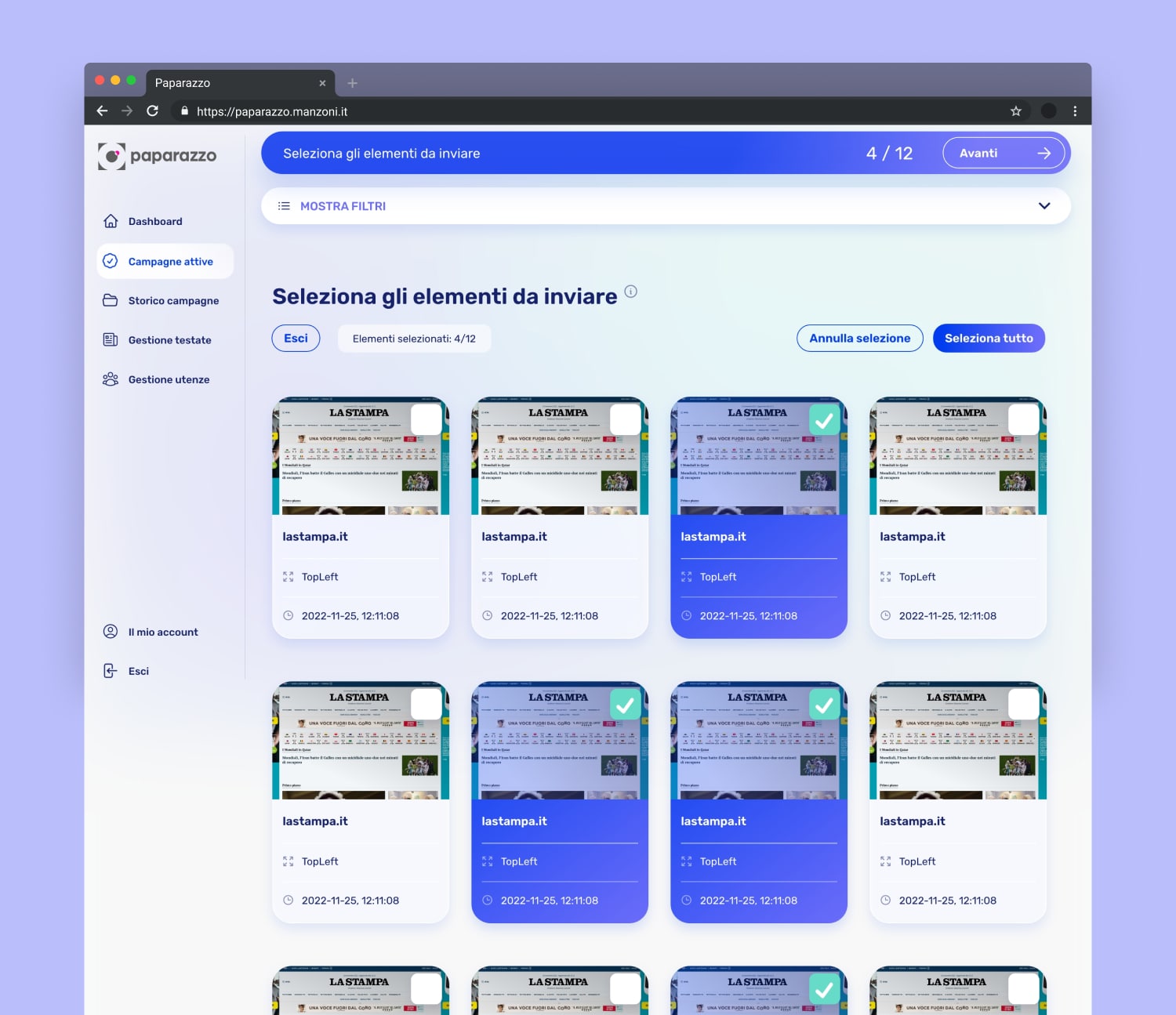Open the browser three-dot menu

coord(1075,111)
